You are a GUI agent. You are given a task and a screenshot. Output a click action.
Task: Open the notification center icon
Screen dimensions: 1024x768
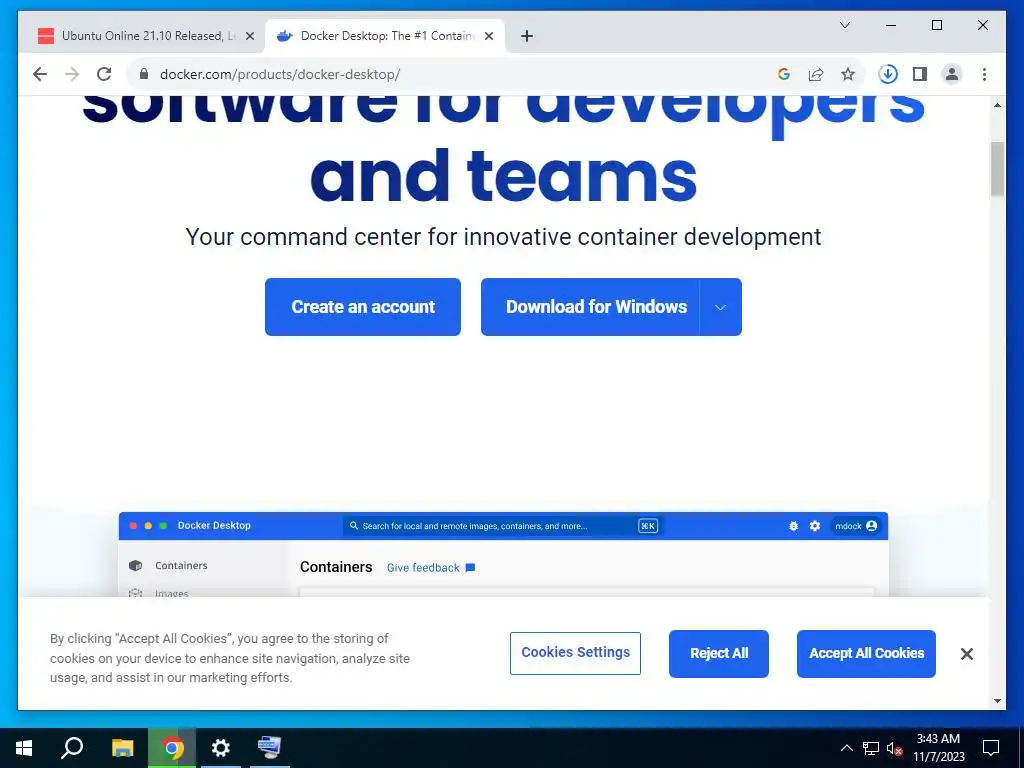(991, 748)
